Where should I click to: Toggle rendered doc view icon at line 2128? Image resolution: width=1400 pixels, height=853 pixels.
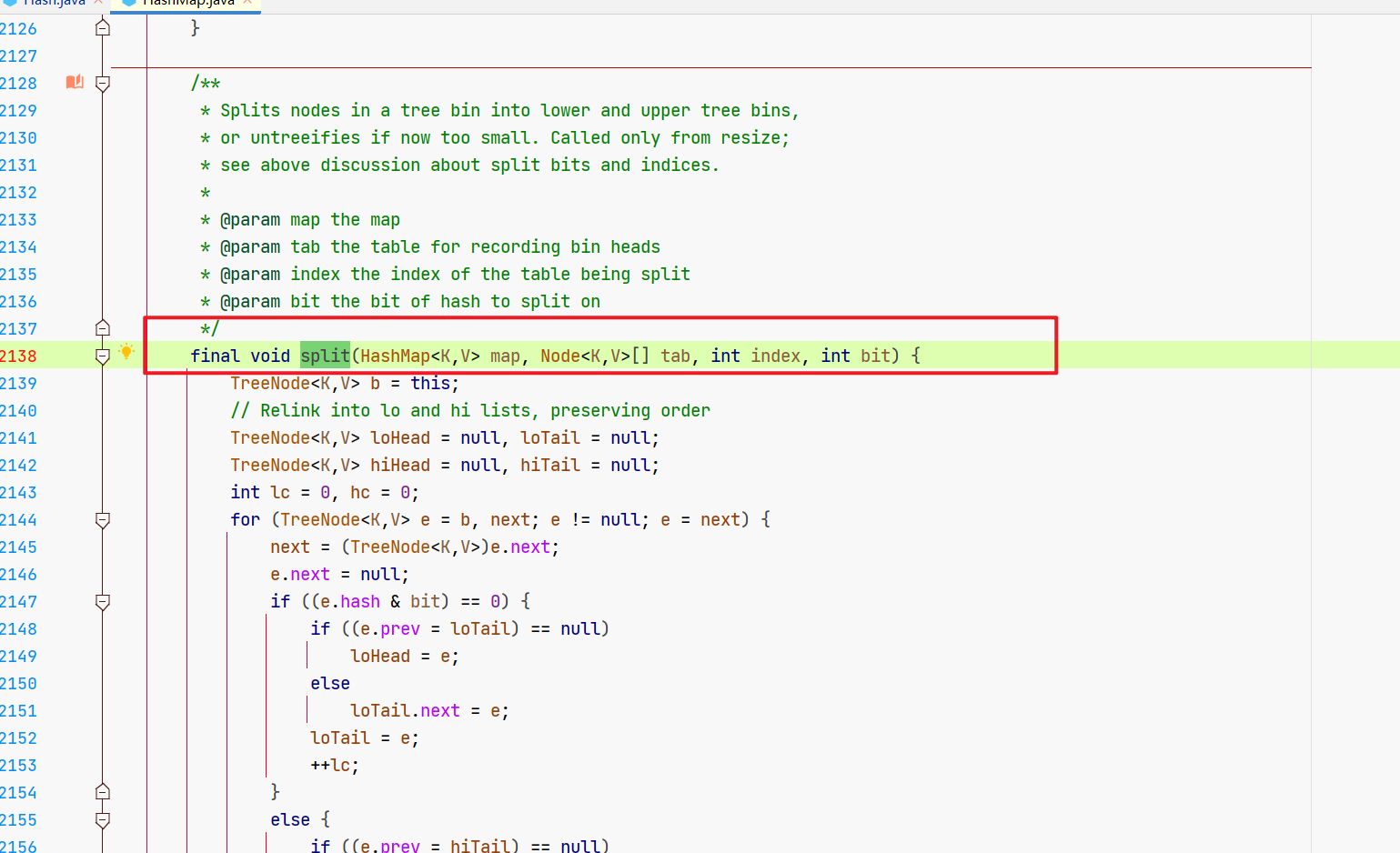pyautogui.click(x=75, y=83)
